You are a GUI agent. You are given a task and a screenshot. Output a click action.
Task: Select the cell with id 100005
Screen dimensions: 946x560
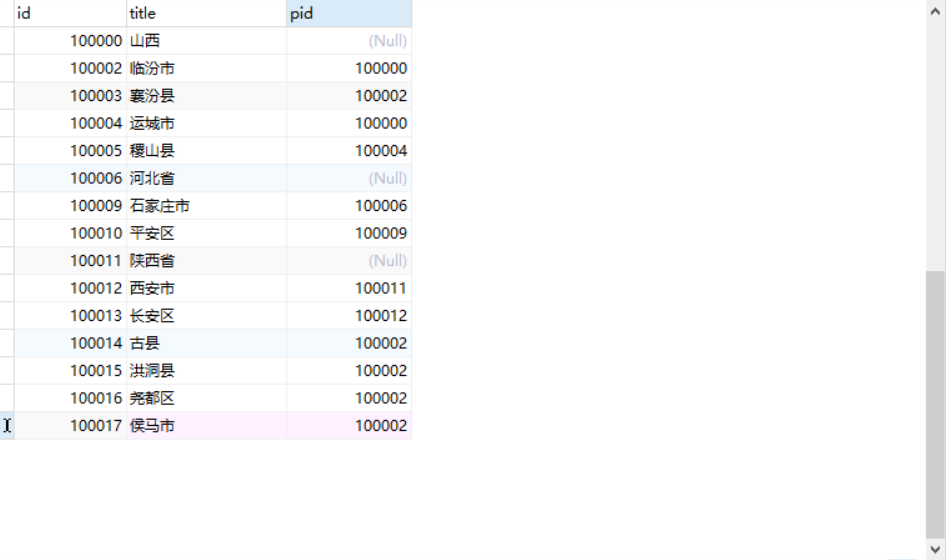tap(70, 151)
